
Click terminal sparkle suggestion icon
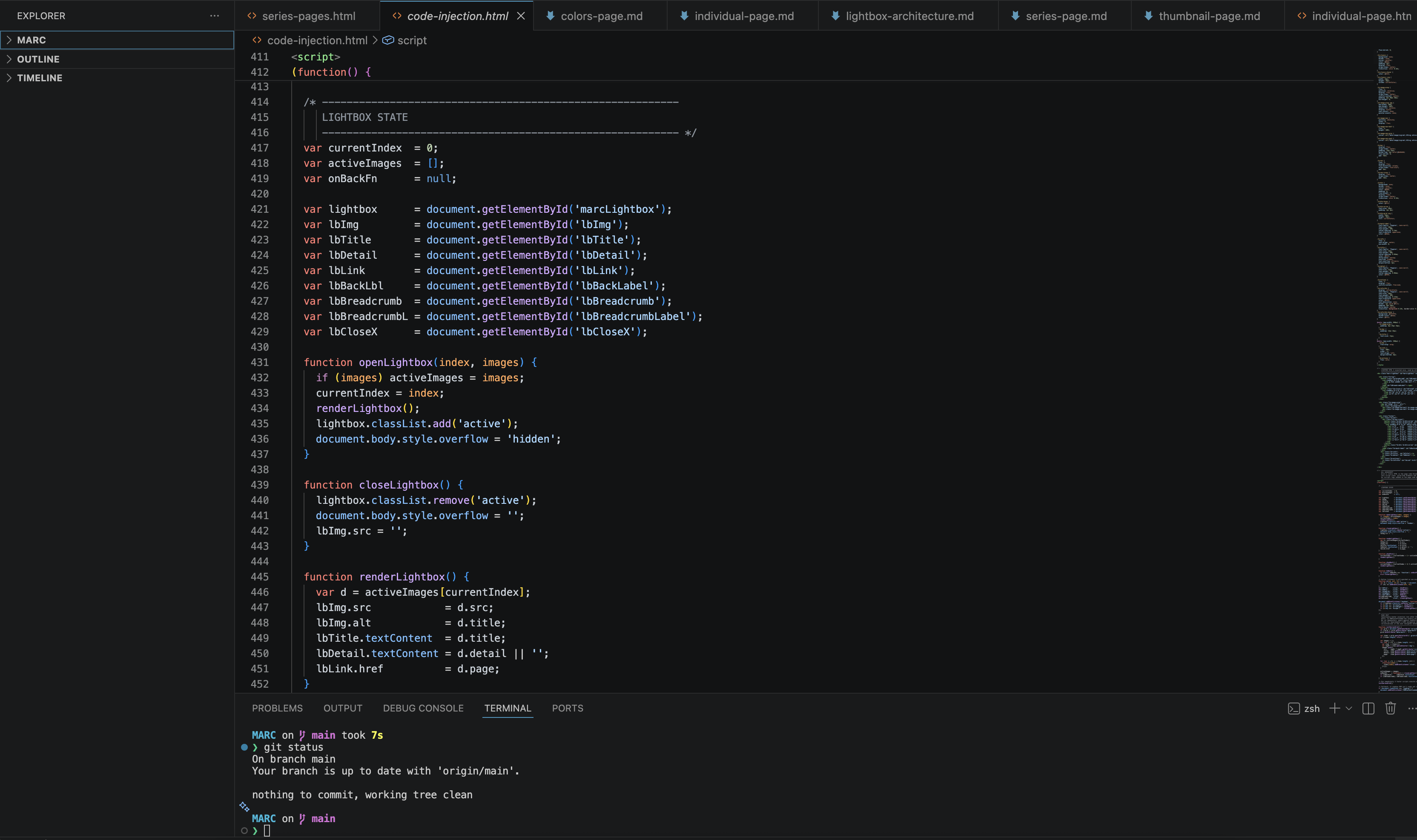click(244, 807)
